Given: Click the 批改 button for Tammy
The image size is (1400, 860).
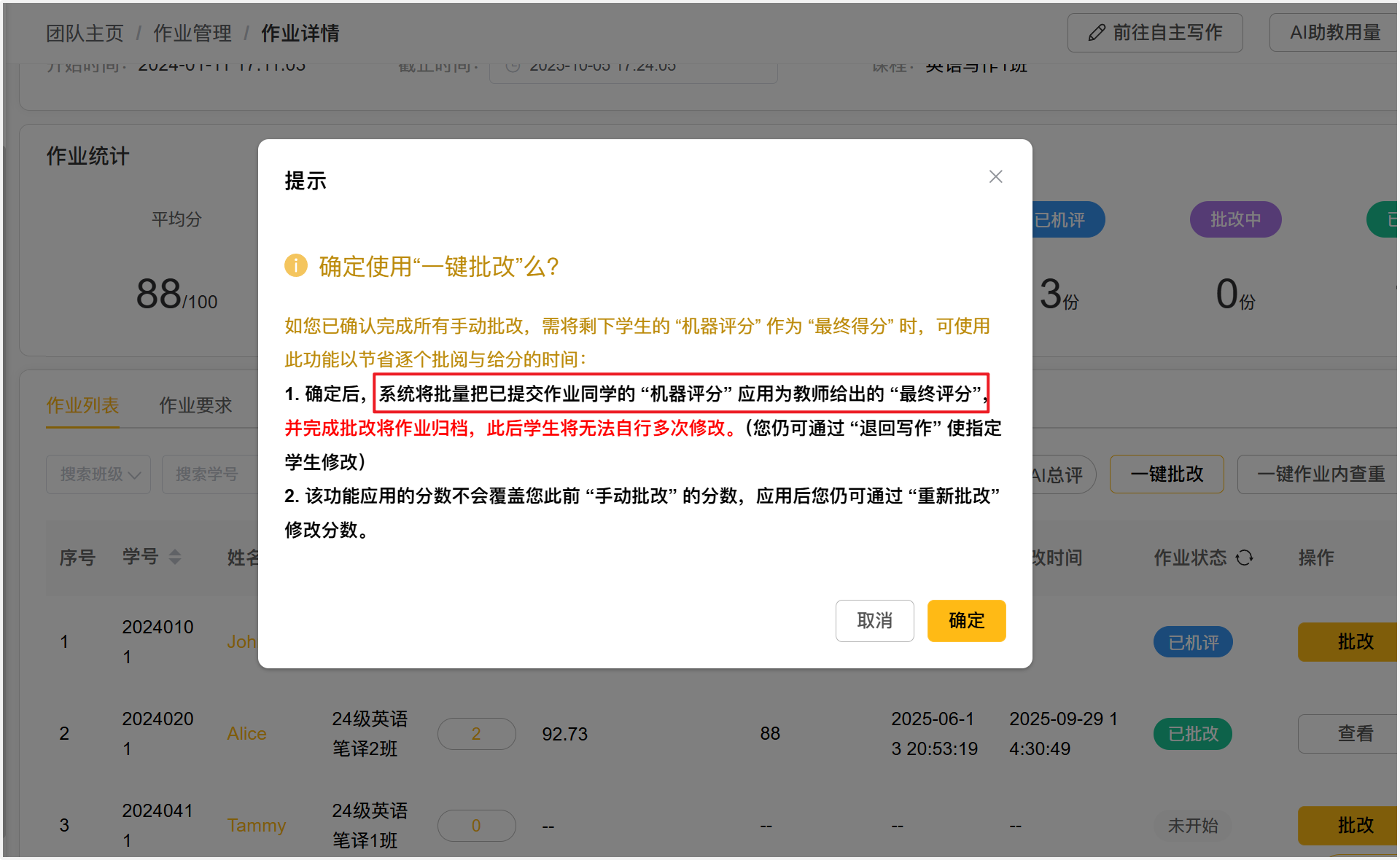Looking at the screenshot, I should pos(1355,826).
